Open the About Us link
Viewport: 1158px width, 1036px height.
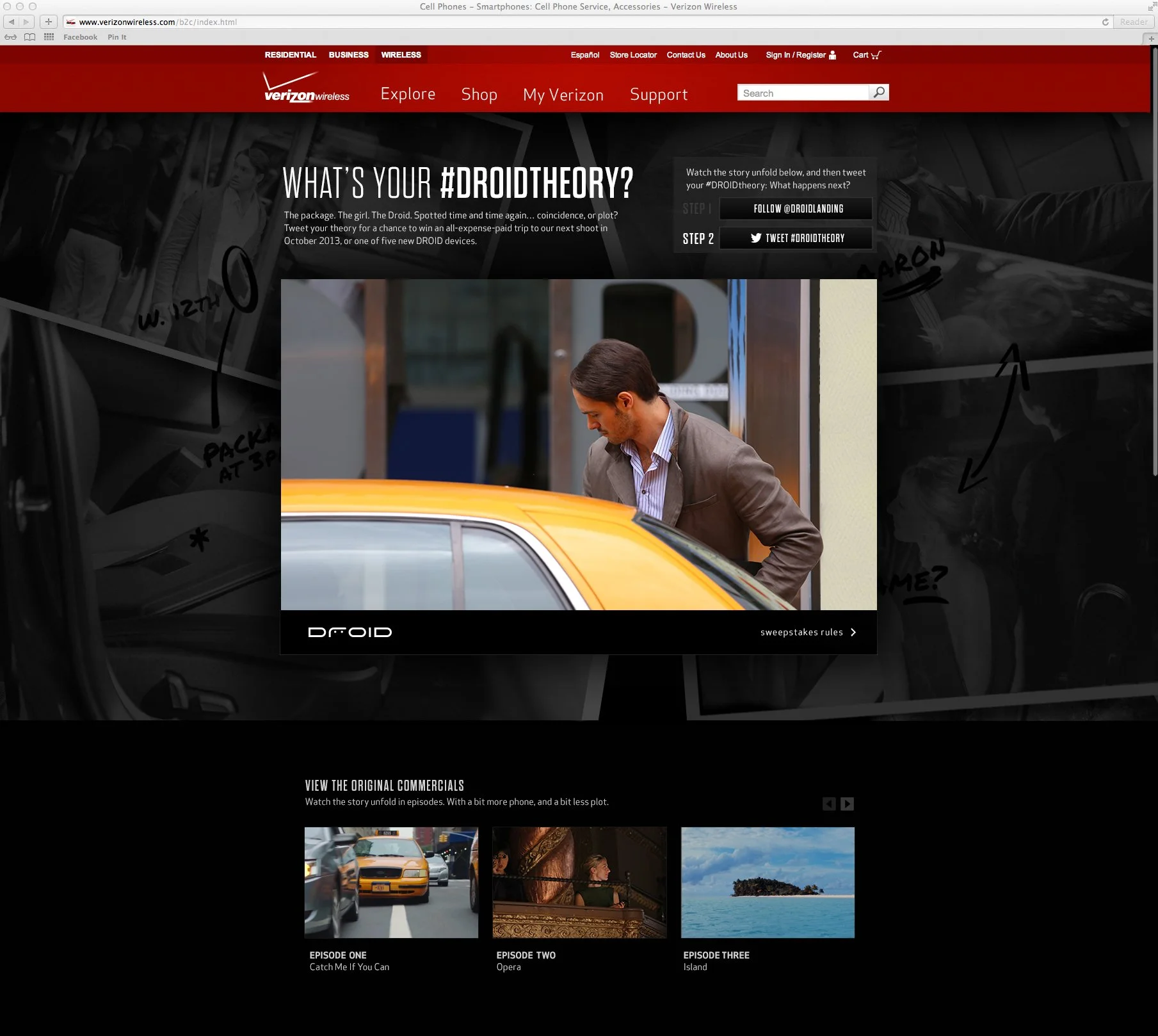coord(732,55)
